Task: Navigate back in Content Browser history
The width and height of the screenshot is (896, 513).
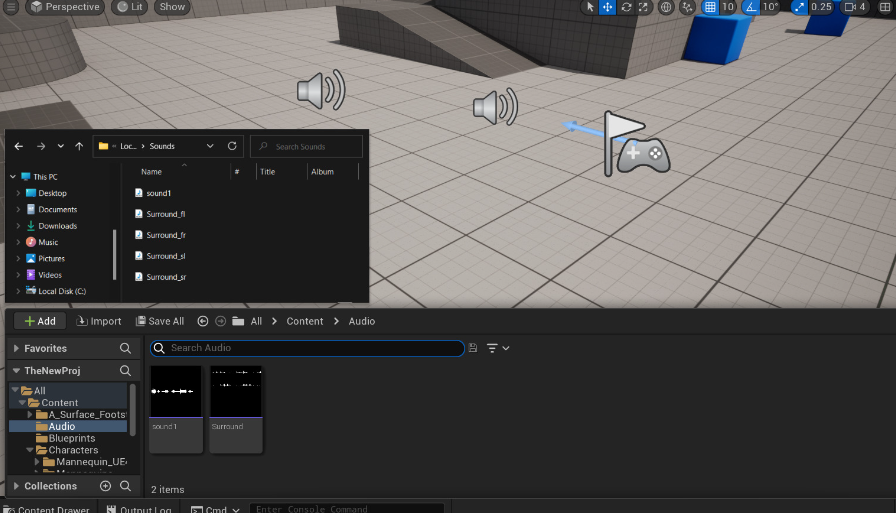Action: [202, 321]
